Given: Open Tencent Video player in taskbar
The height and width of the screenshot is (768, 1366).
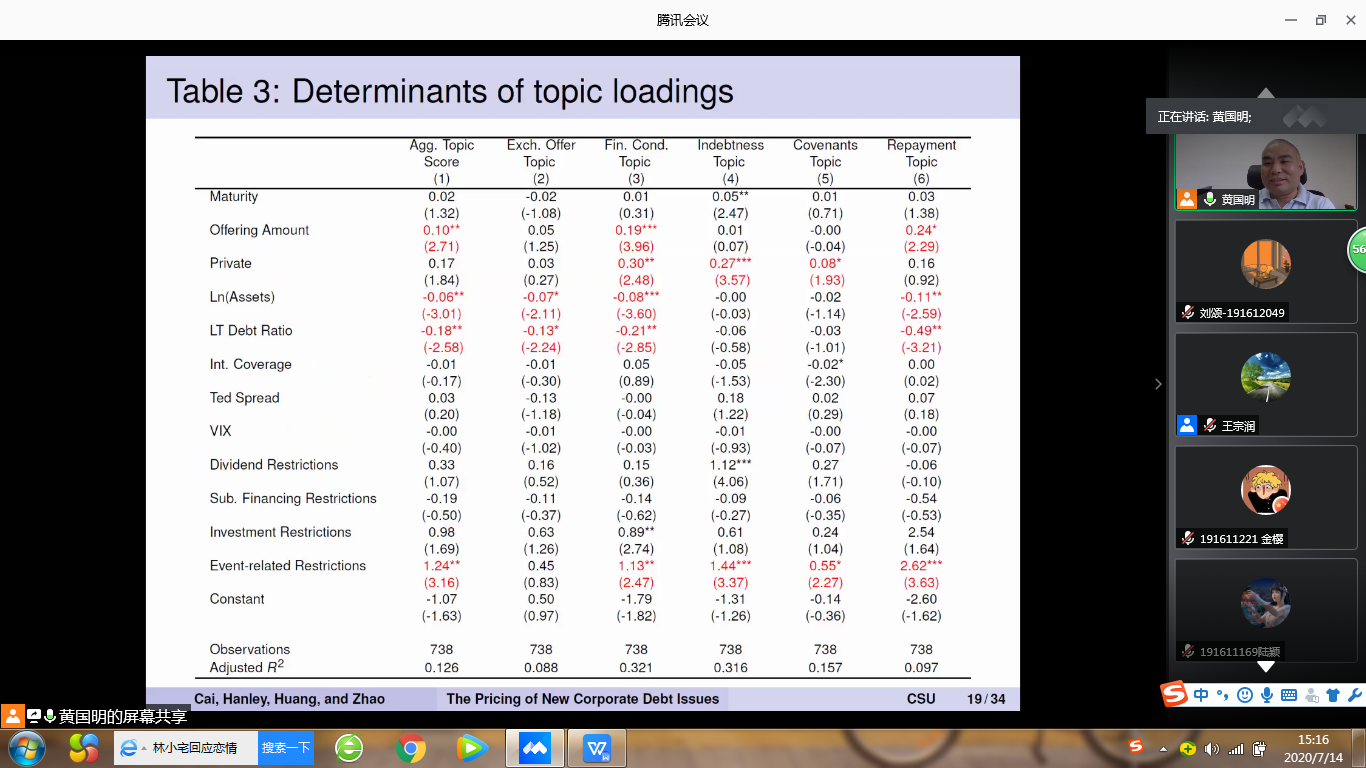Looking at the screenshot, I should [x=471, y=748].
